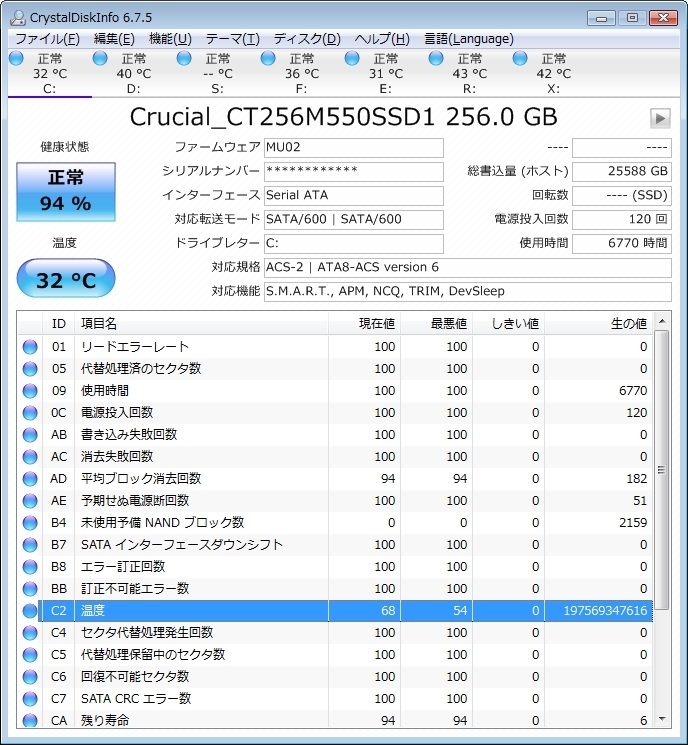The height and width of the screenshot is (745, 688).
Task: Click the 対応転送モード SATA/600 field
Action: 354,220
